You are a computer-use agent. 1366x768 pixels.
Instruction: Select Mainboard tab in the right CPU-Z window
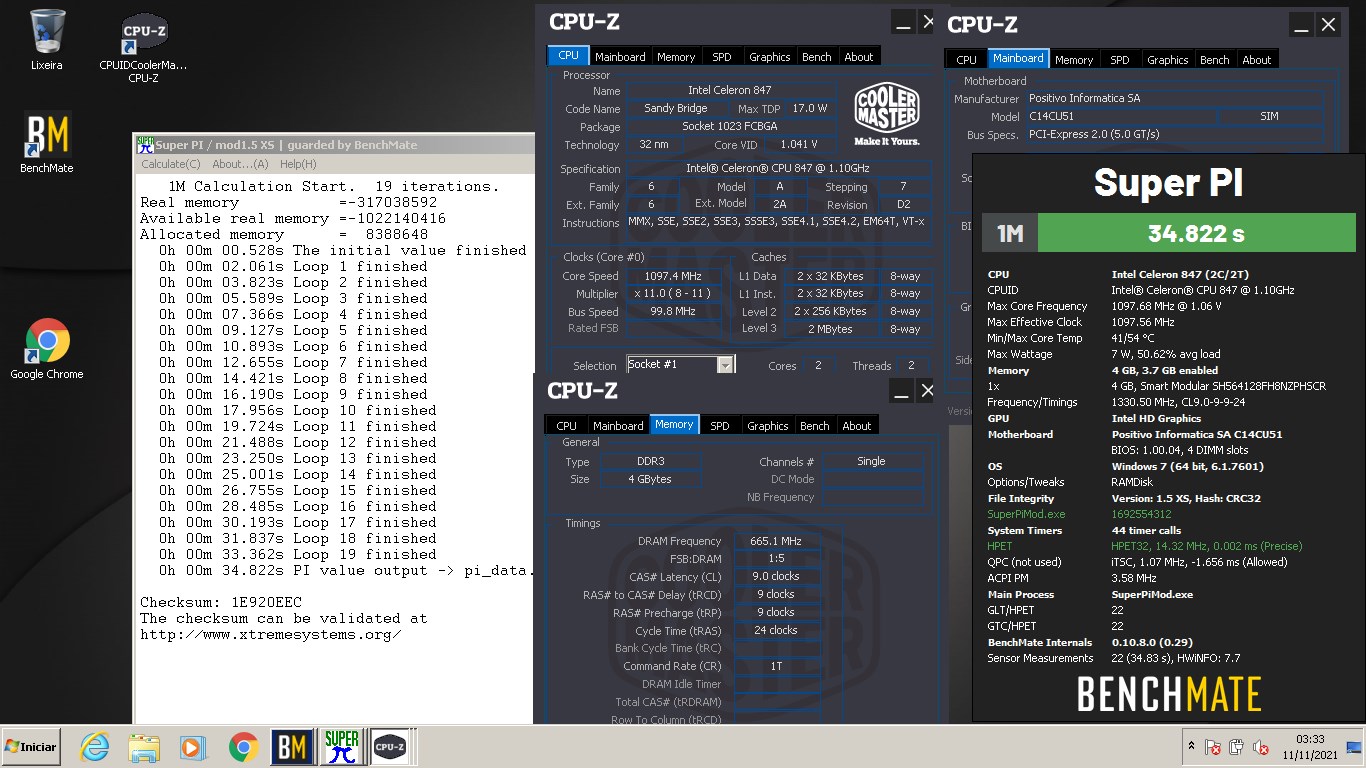(x=1018, y=58)
